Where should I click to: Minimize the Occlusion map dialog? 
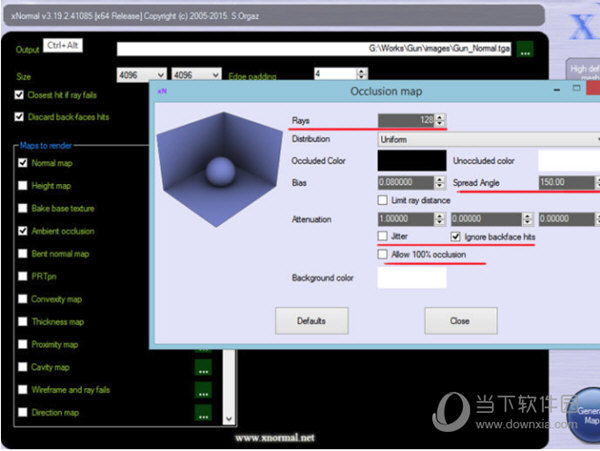pyautogui.click(x=557, y=90)
